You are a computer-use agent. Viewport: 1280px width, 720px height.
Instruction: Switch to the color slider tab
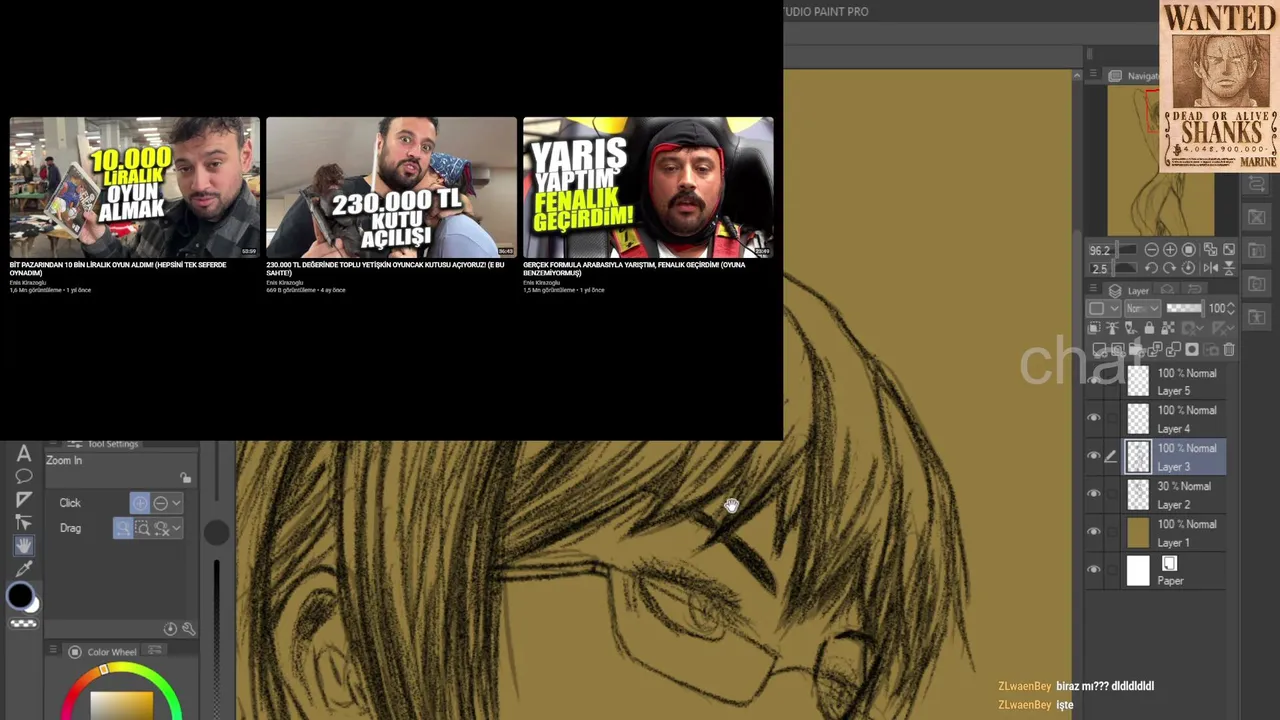155,652
